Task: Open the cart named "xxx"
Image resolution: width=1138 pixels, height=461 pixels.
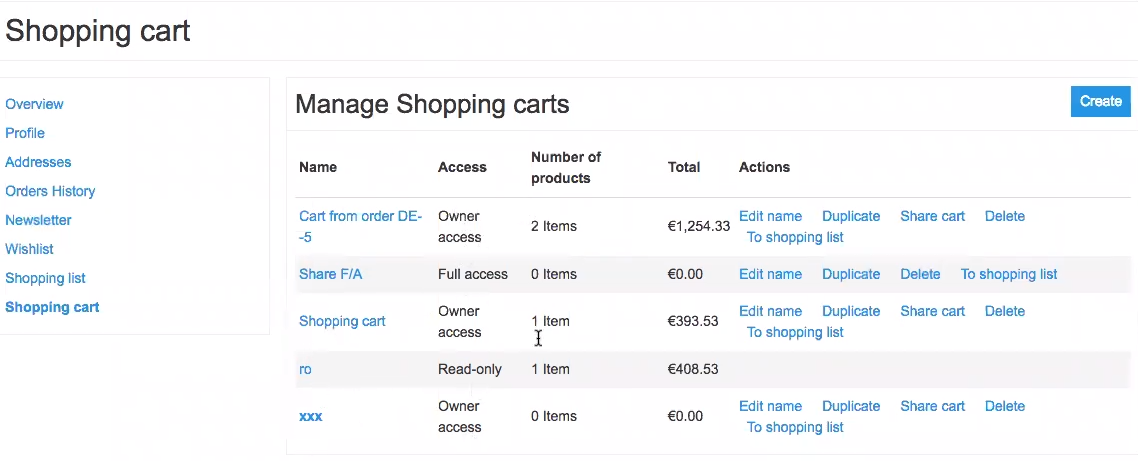Action: pos(310,416)
